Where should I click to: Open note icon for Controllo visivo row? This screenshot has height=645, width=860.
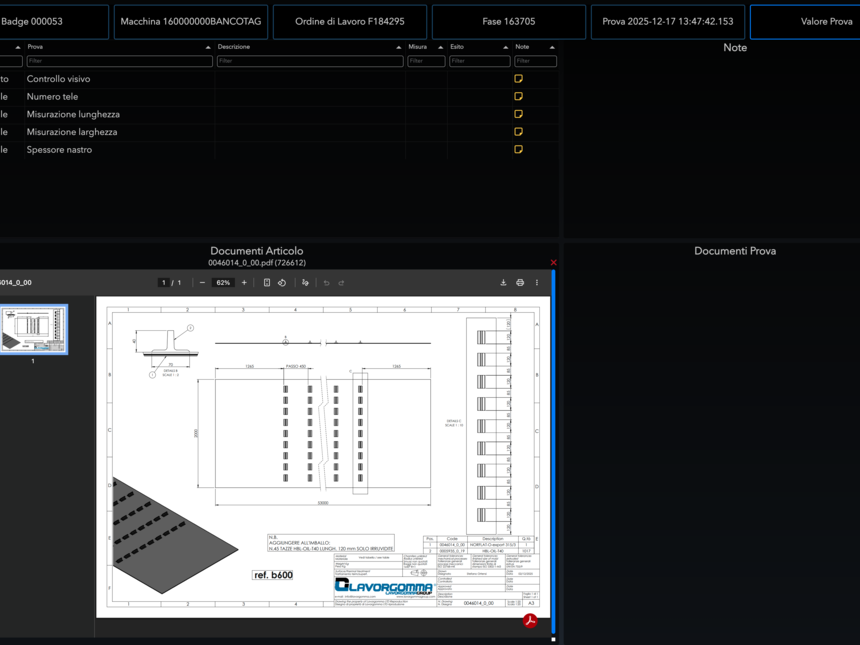tap(518, 79)
